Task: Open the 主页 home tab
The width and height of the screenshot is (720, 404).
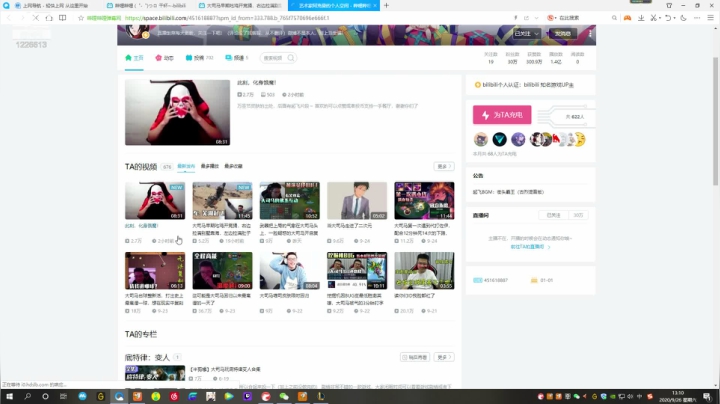Action: pyautogui.click(x=134, y=58)
